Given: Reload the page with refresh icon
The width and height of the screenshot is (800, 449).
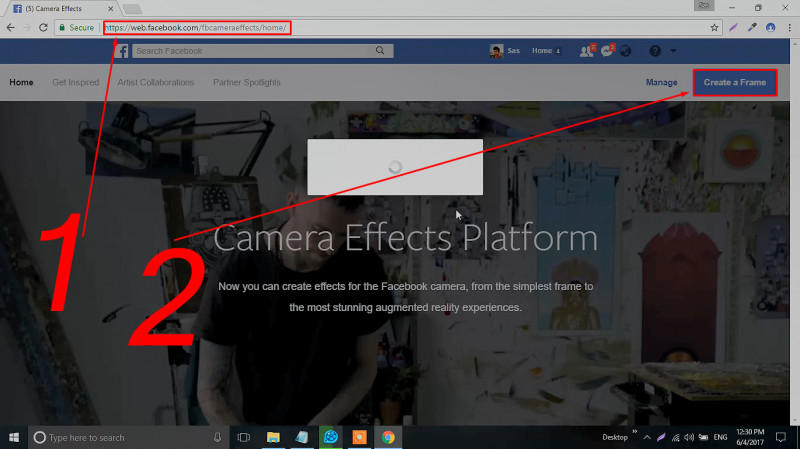Looking at the screenshot, I should pos(43,28).
